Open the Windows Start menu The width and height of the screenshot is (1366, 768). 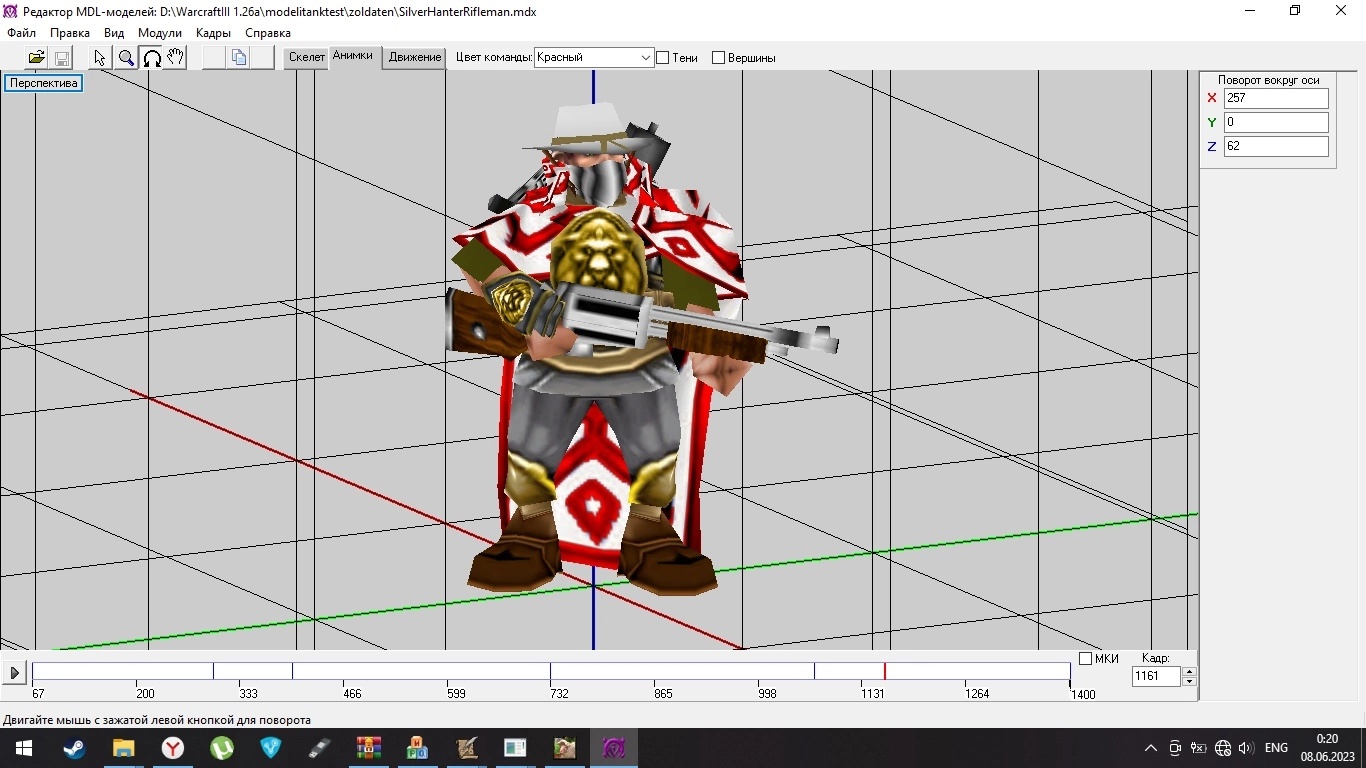(x=24, y=748)
